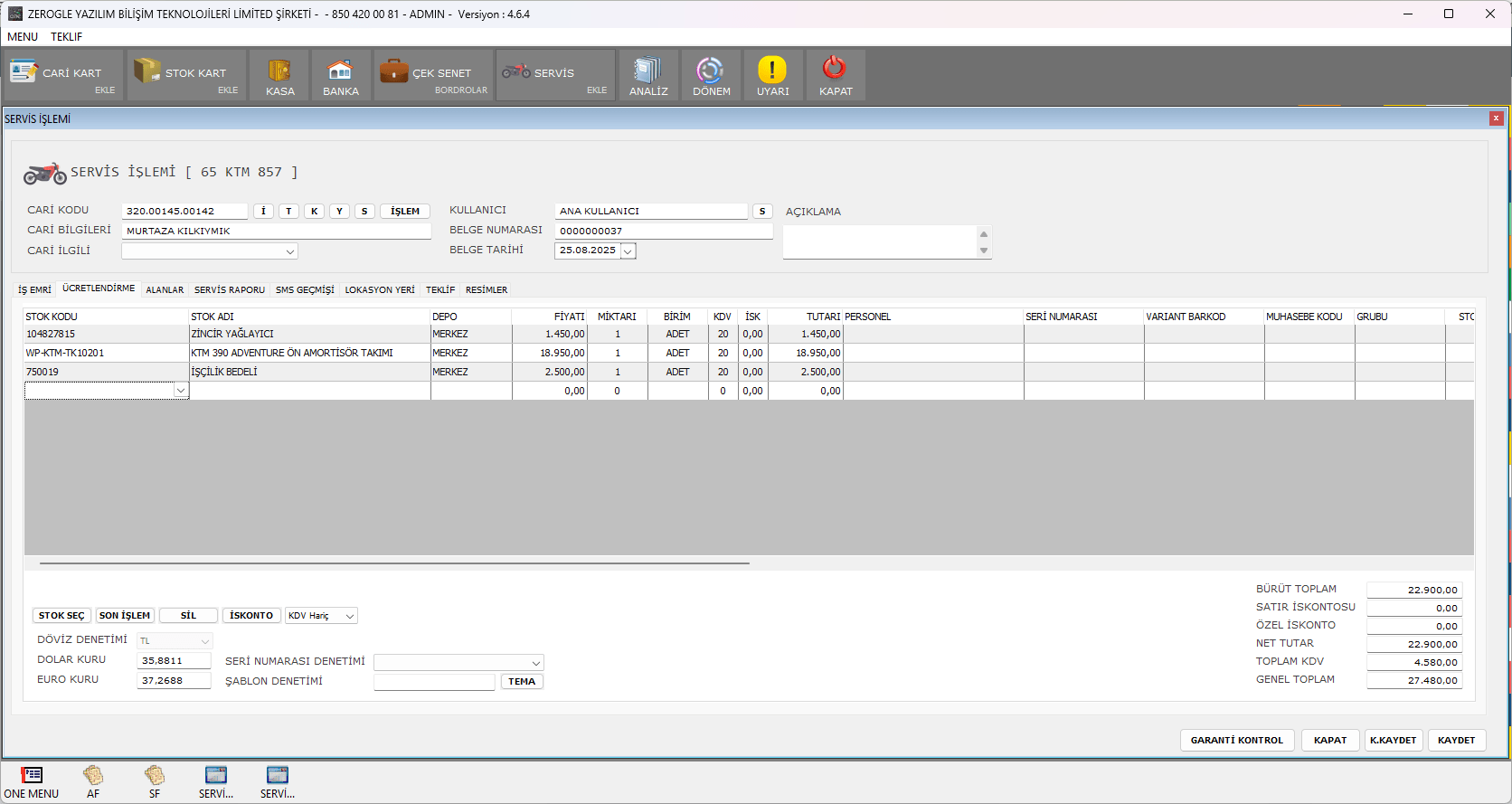
Task: Switch to the Resimler tab
Action: pos(487,290)
